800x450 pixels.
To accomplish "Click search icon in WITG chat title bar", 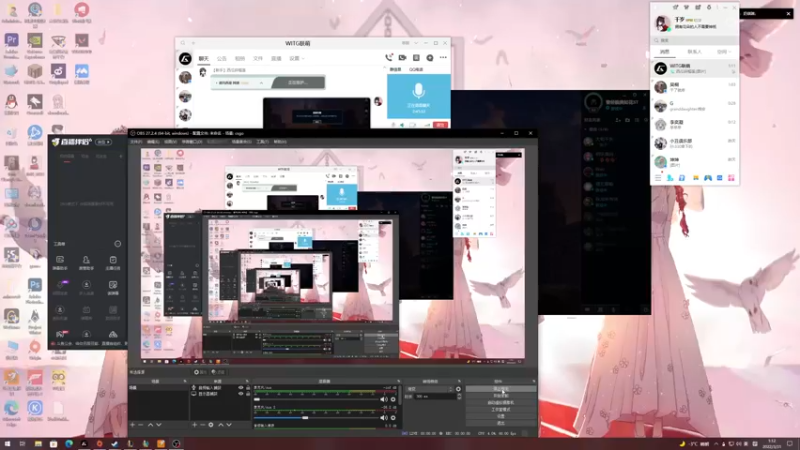I will [183, 43].
